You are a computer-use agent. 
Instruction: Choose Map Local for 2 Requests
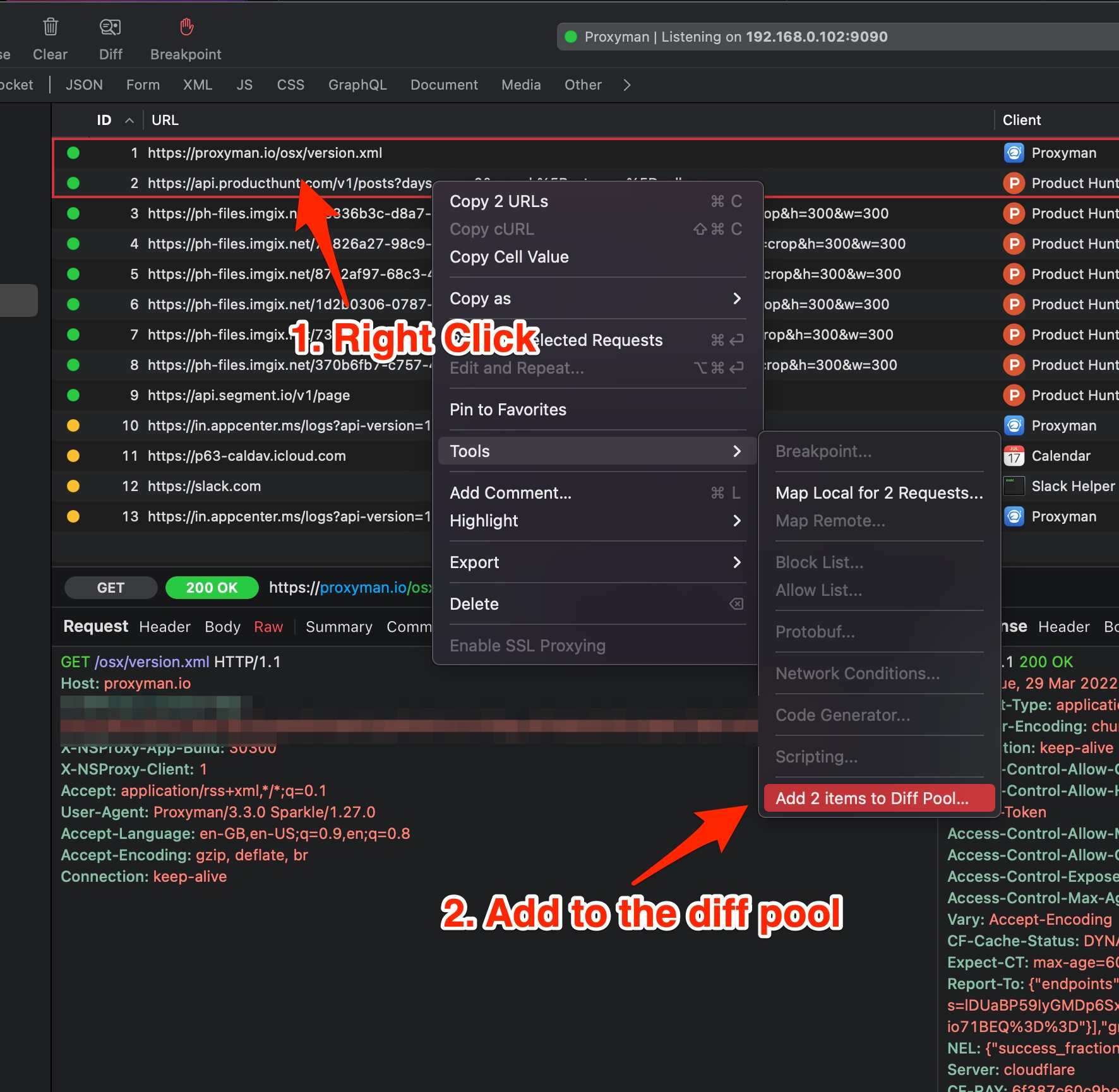[x=879, y=493]
